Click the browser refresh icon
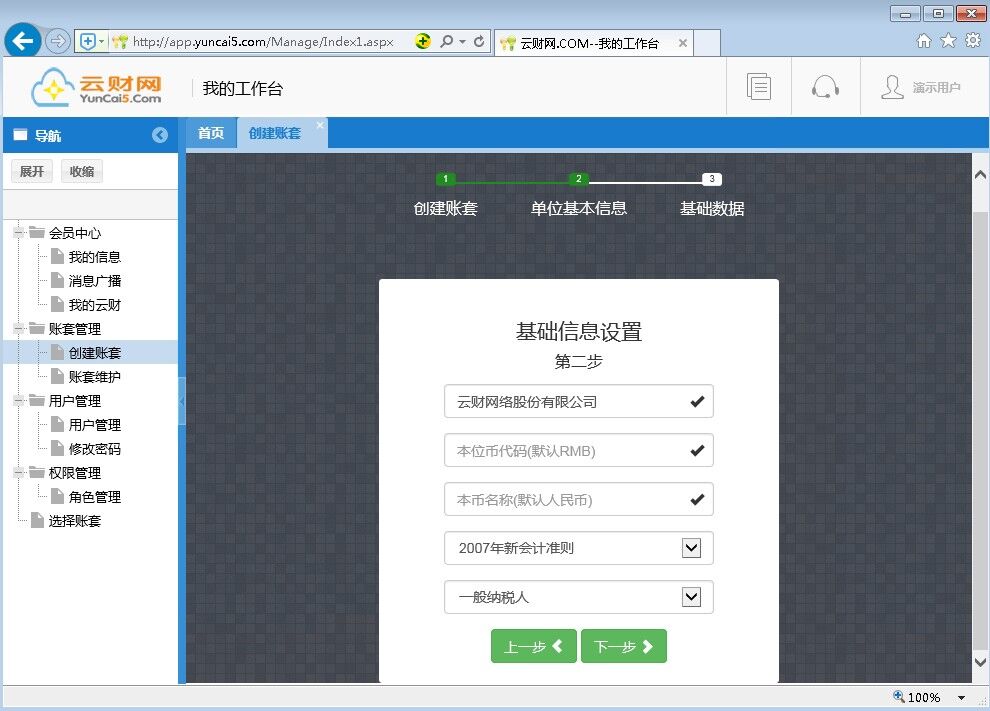Image resolution: width=990 pixels, height=711 pixels. [479, 42]
